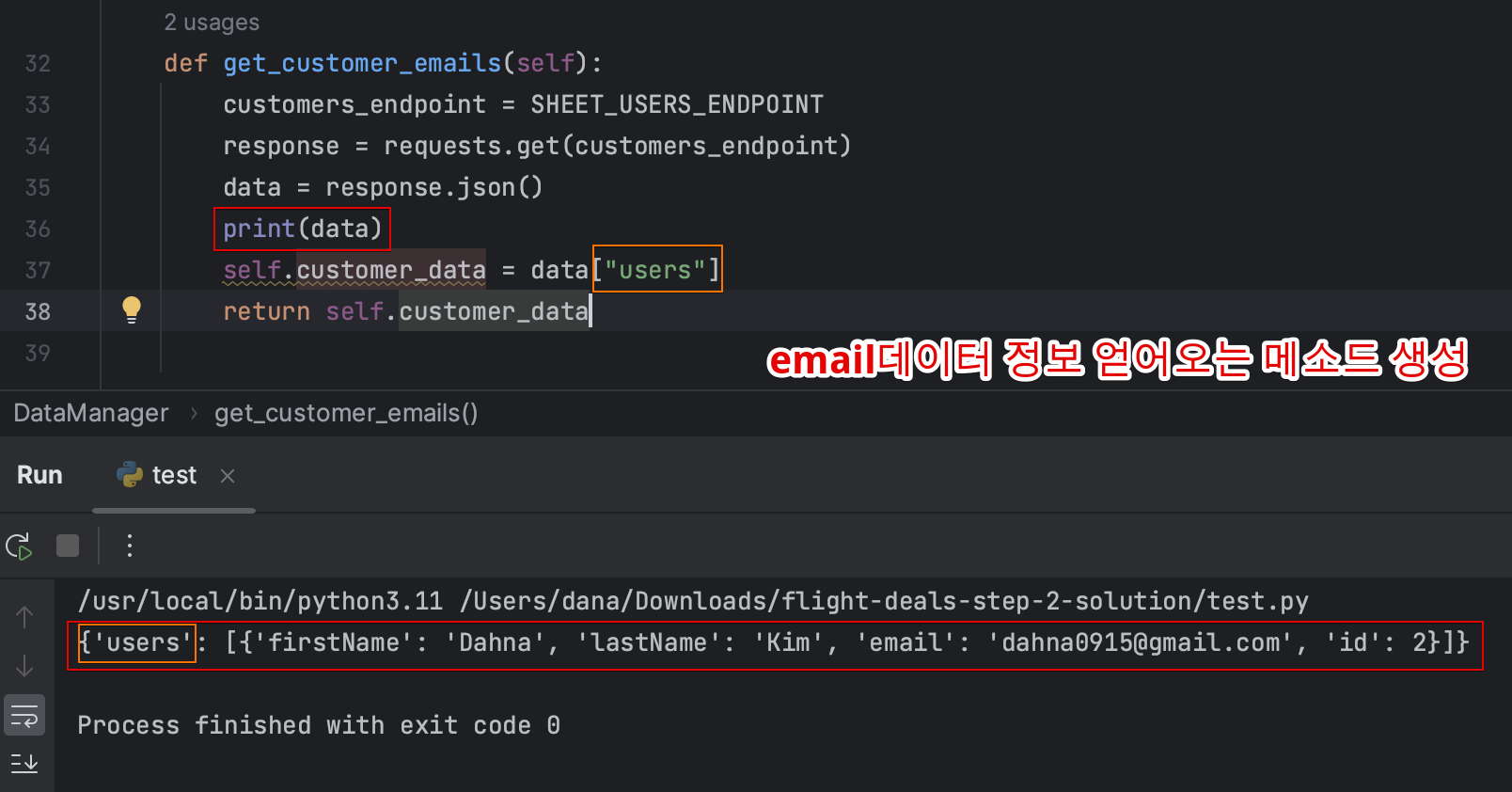Click self.customer_data on line 37
This screenshot has width=1512, height=792.
coord(354,270)
